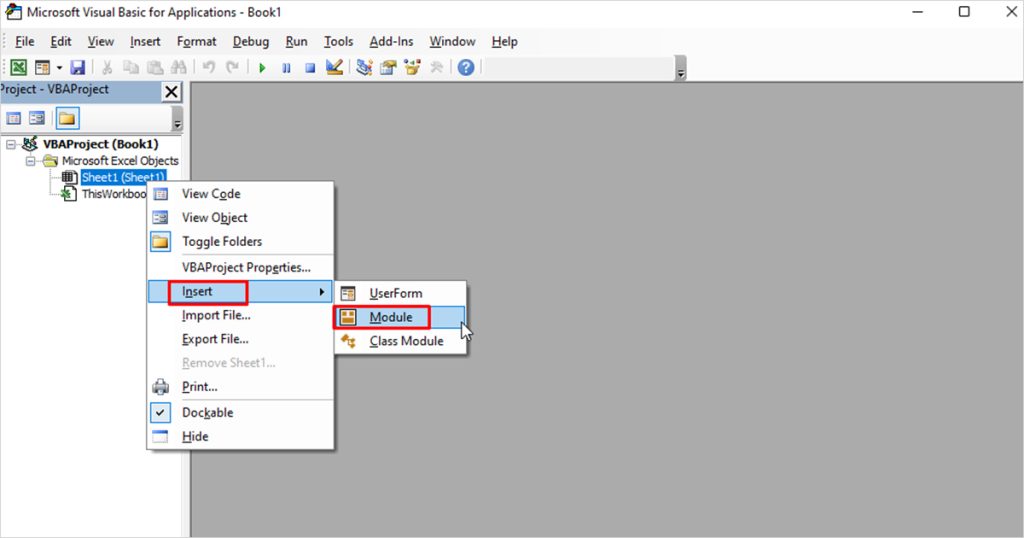Image resolution: width=1024 pixels, height=538 pixels.
Task: Click the Insert UserForm toolbar icon
Action: [42, 67]
